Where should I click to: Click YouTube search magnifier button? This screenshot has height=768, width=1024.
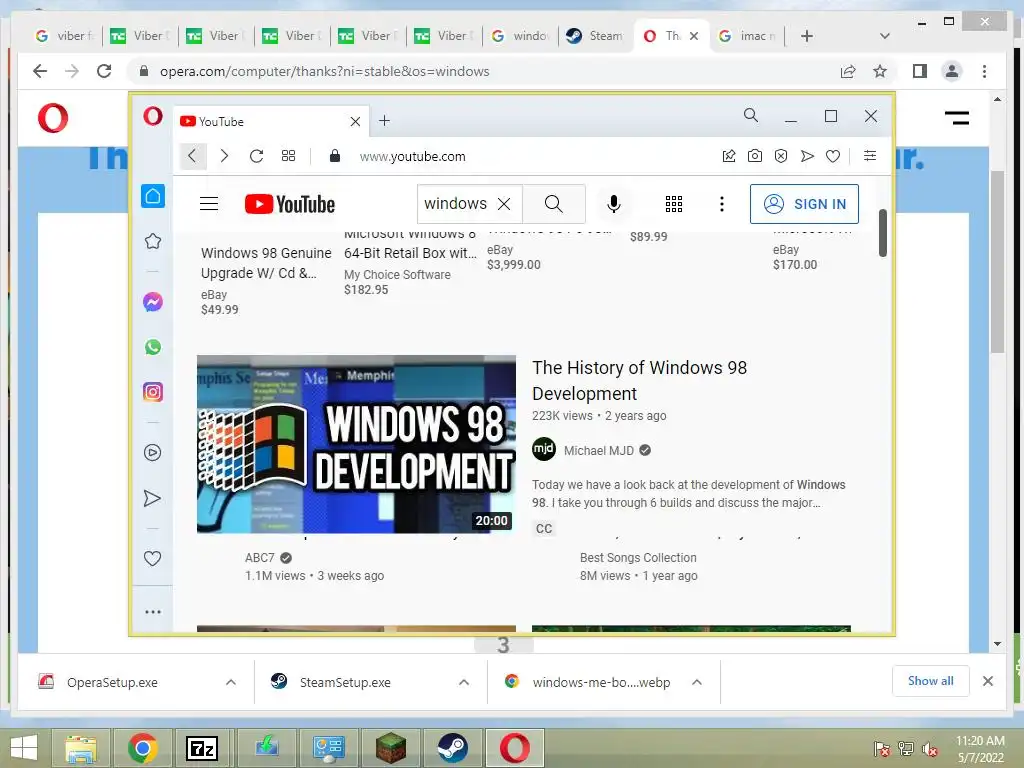554,204
